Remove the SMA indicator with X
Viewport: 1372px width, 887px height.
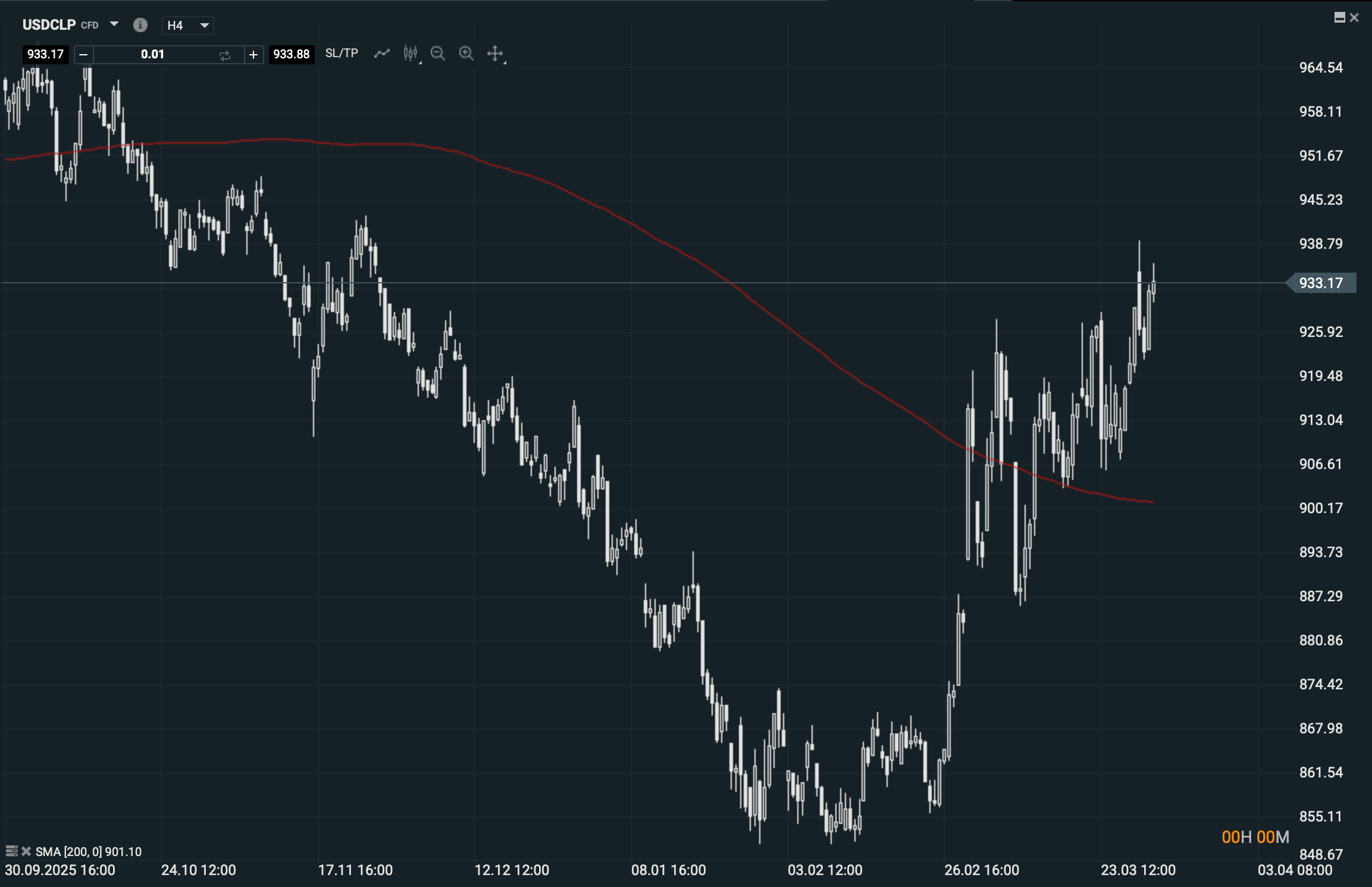click(26, 851)
